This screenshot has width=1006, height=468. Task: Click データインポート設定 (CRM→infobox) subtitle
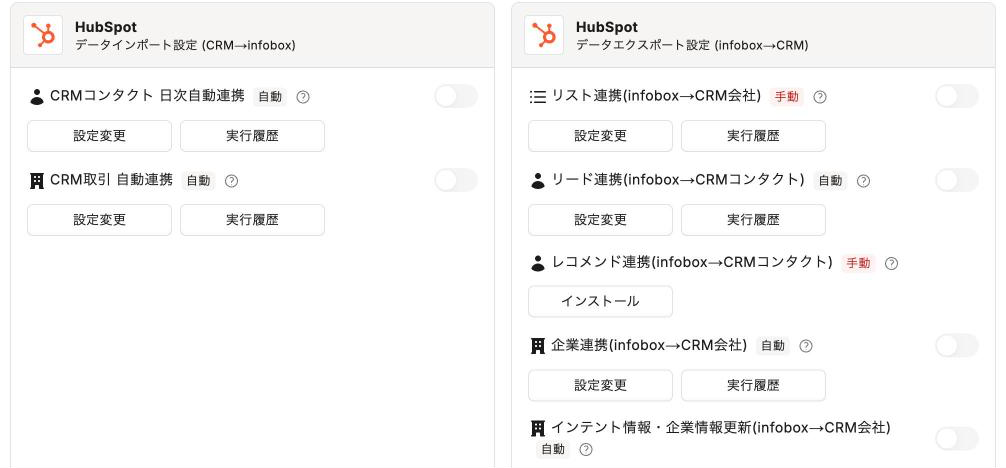coord(185,46)
